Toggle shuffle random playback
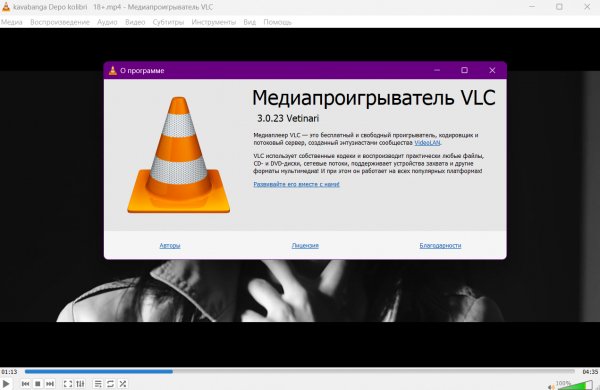Image resolution: width=600 pixels, height=390 pixels. coord(122,383)
